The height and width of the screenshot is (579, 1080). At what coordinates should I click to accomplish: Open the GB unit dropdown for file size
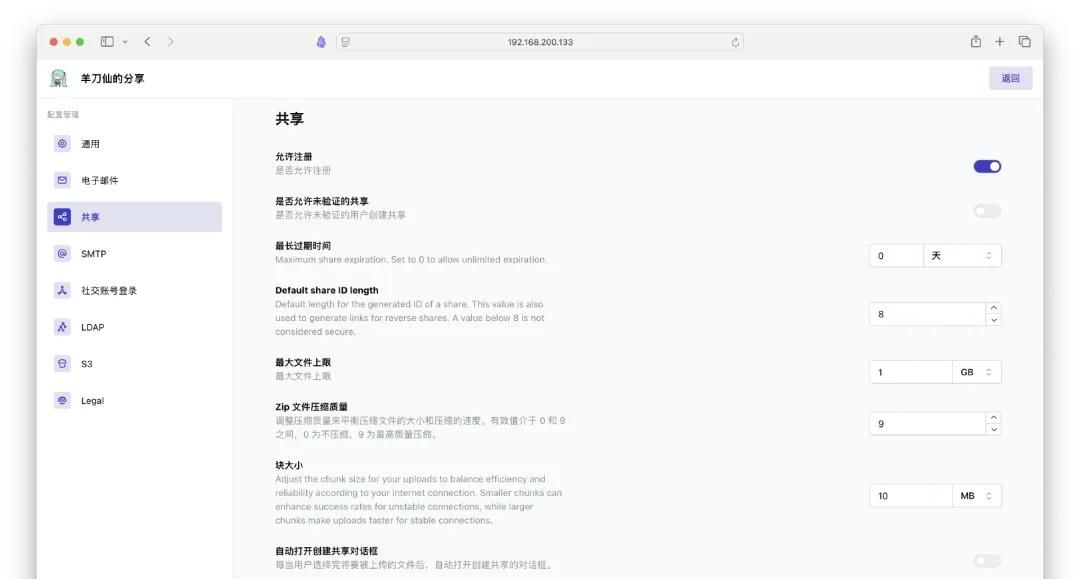(x=977, y=371)
